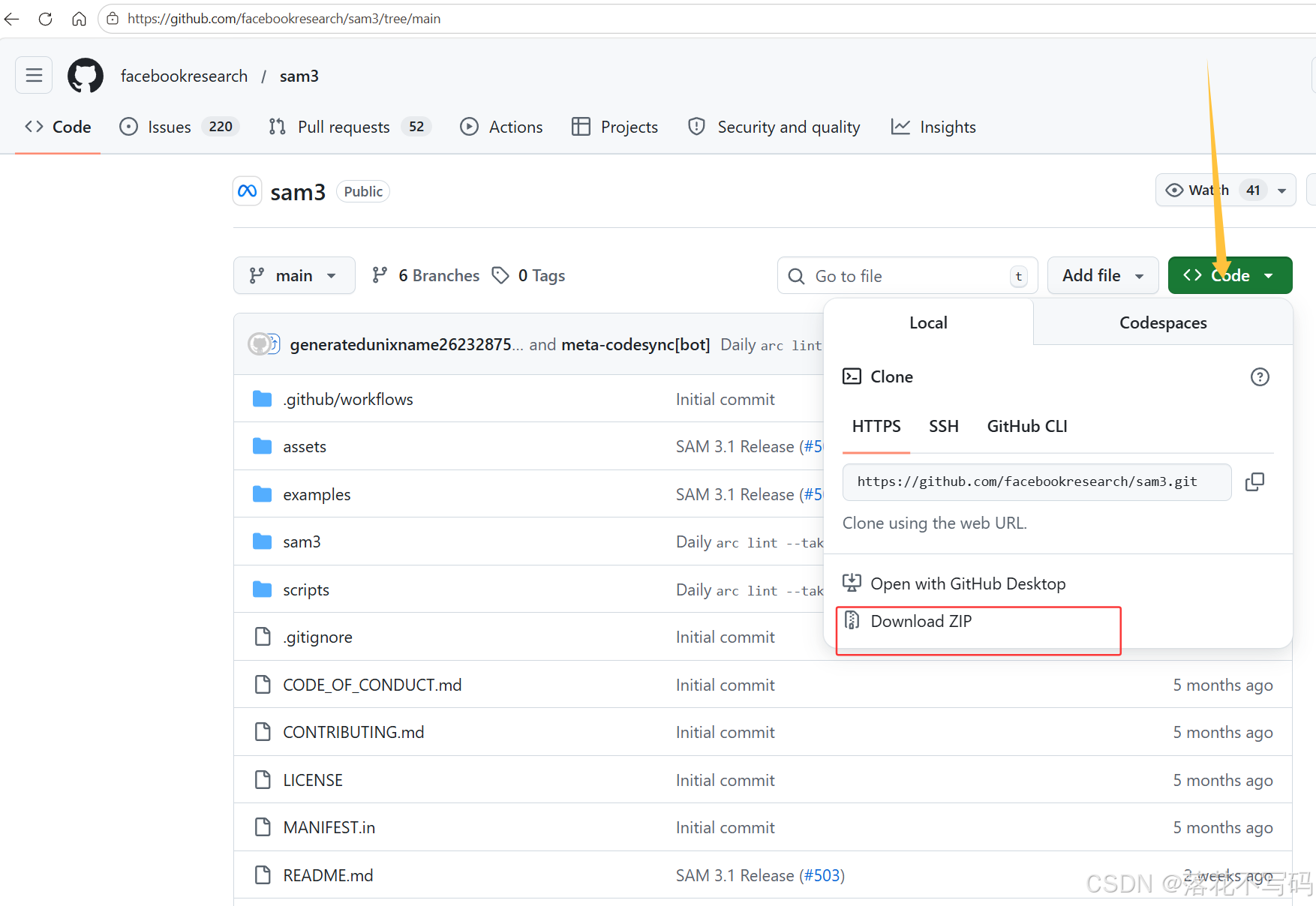The image size is (1316, 906).
Task: Open the Issues tab
Action: coord(179,127)
